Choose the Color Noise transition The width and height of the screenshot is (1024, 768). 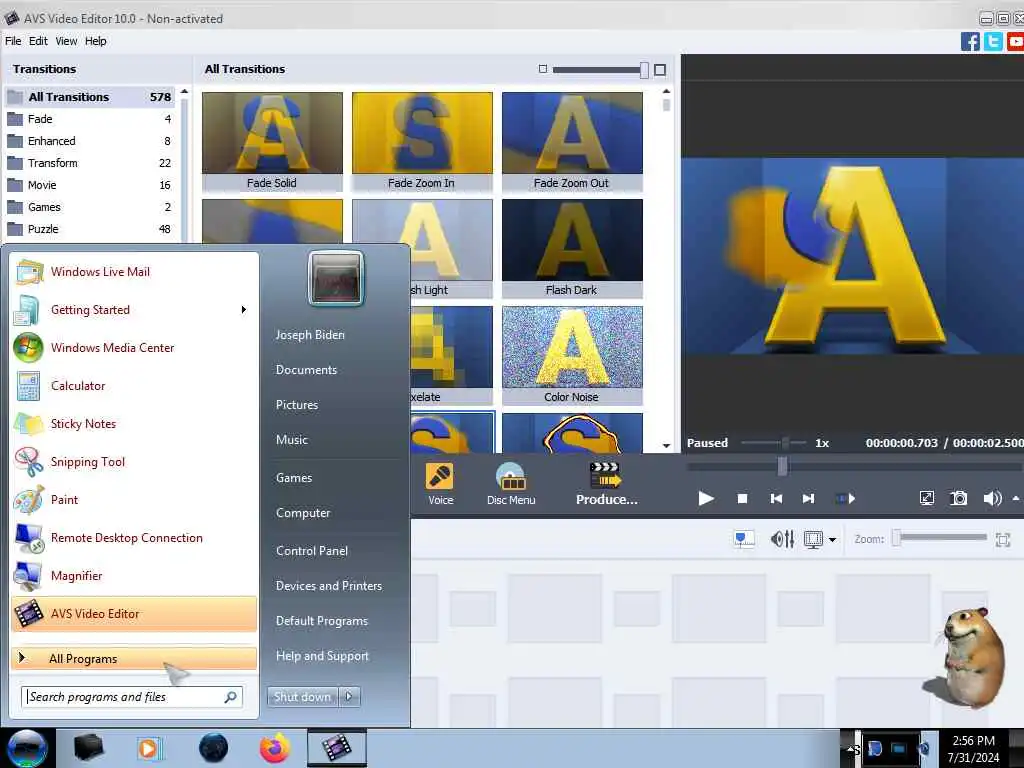pyautogui.click(x=572, y=355)
